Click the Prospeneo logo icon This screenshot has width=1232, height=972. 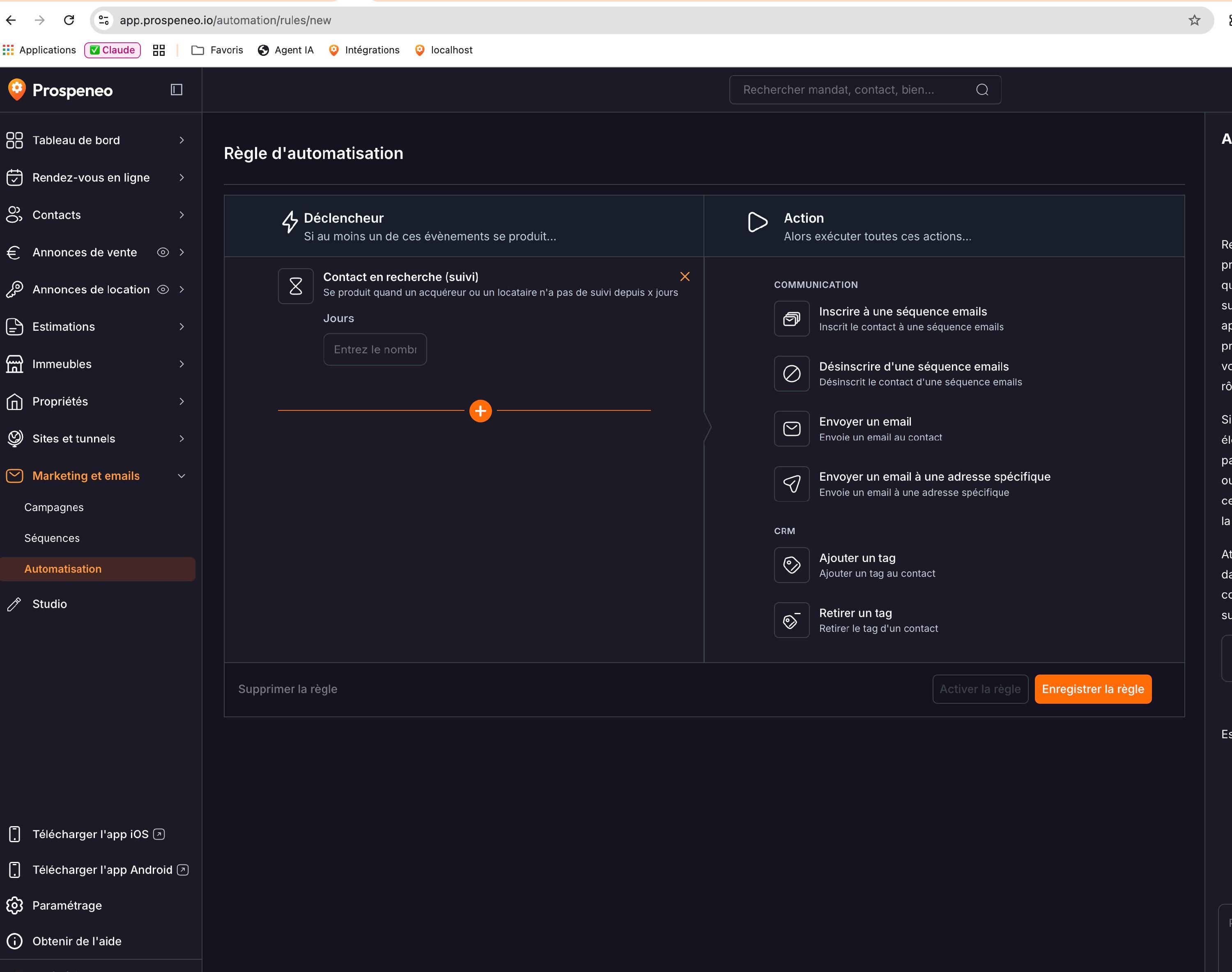17,89
